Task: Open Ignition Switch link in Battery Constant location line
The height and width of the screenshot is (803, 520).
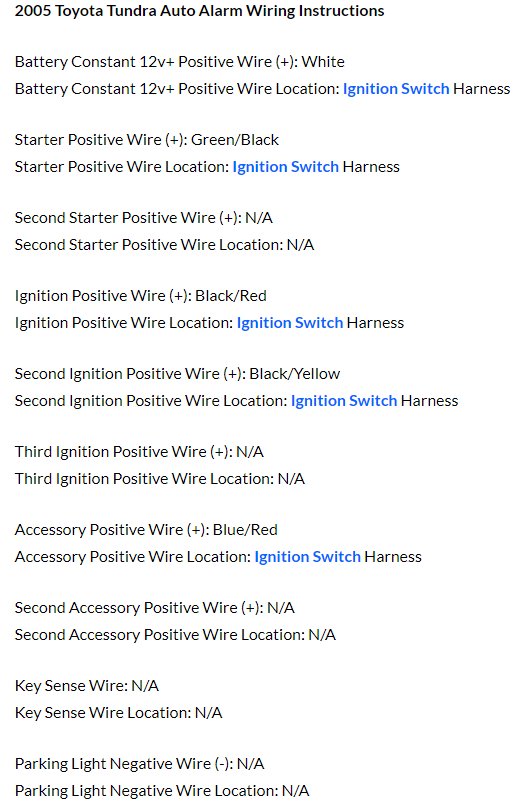Action: pos(396,89)
